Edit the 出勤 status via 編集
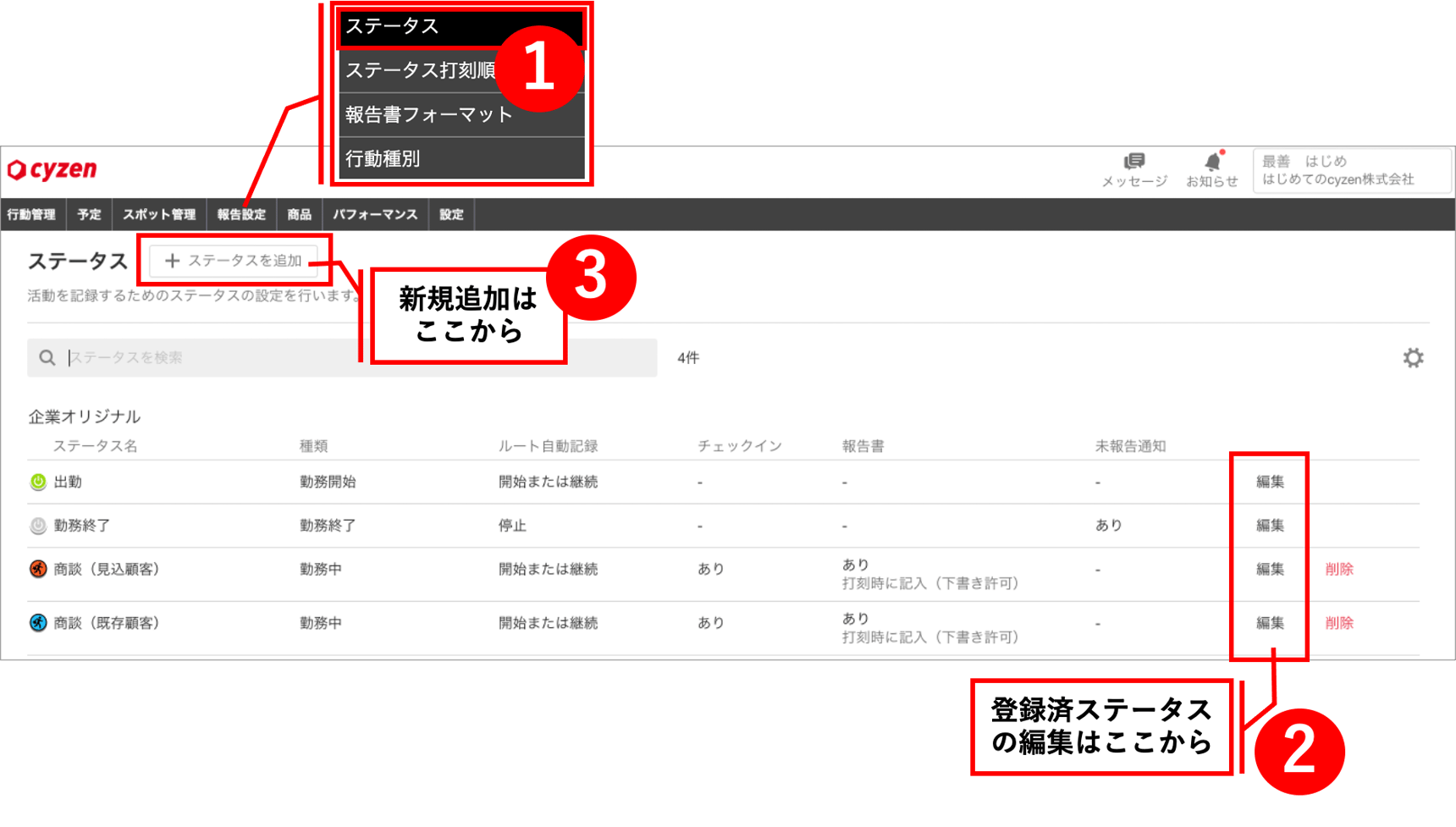Viewport: 1456px width, 827px height. pyautogui.click(x=1269, y=481)
